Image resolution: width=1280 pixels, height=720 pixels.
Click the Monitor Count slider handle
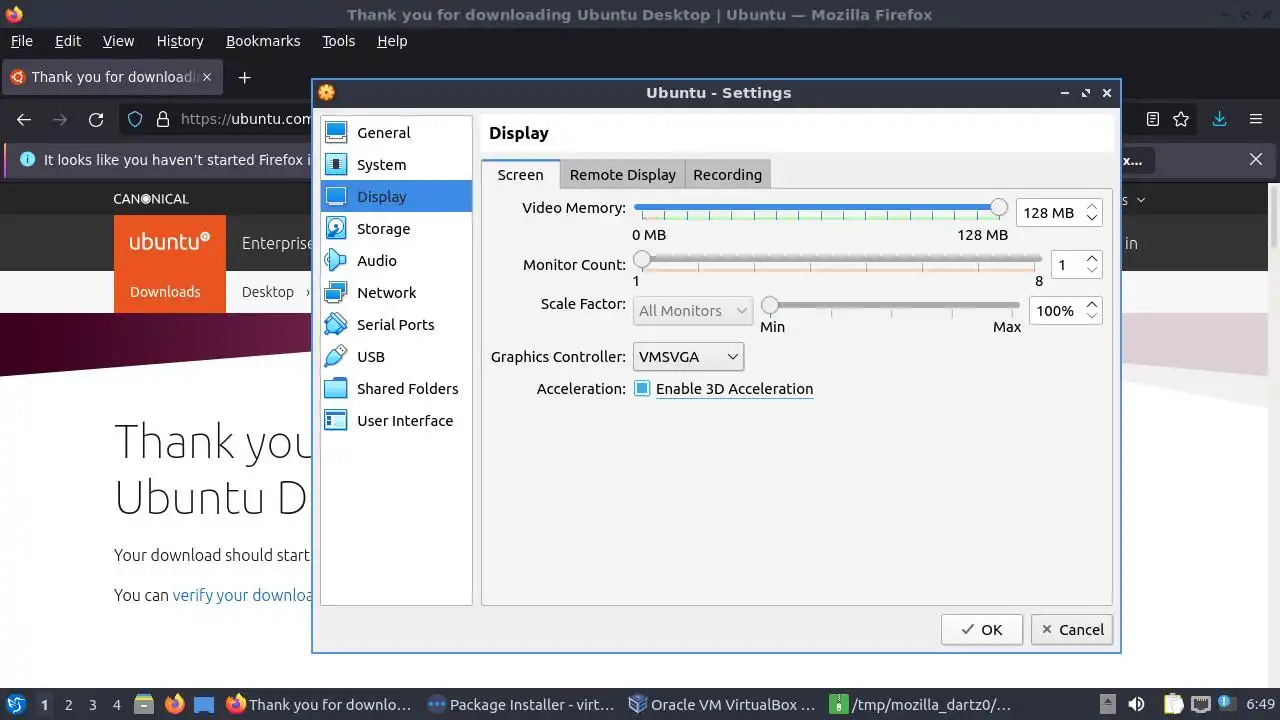coord(642,259)
